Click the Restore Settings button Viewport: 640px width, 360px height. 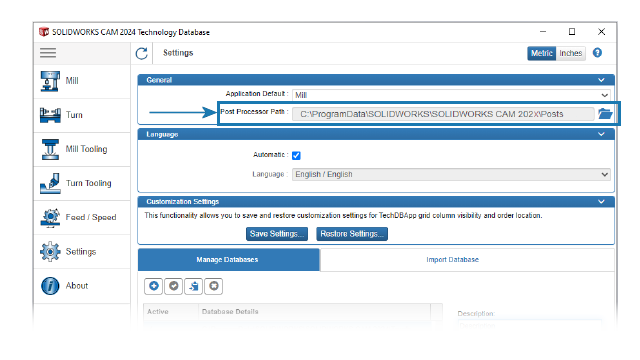(352, 234)
